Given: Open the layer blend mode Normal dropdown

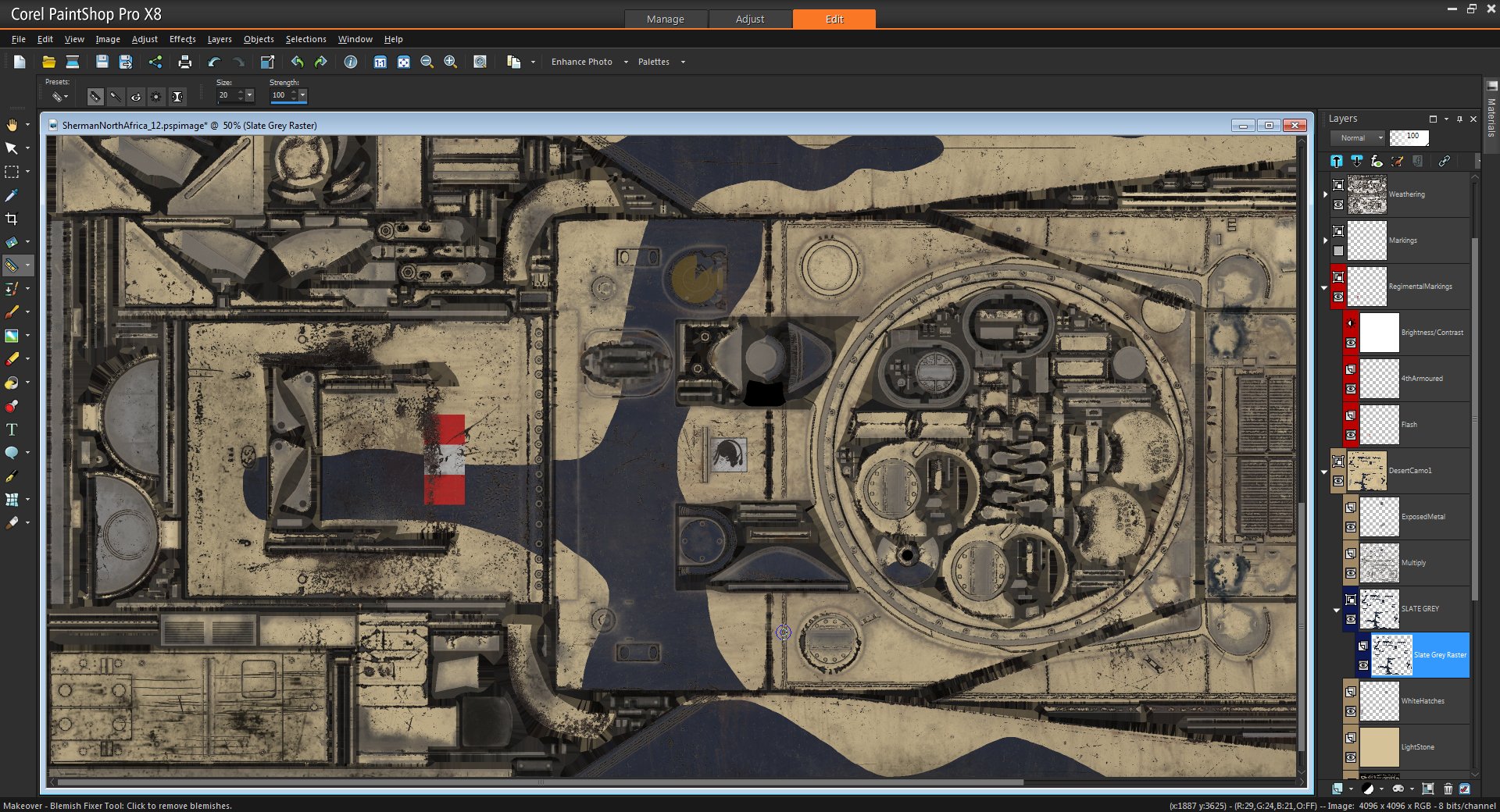Looking at the screenshot, I should 1358,138.
